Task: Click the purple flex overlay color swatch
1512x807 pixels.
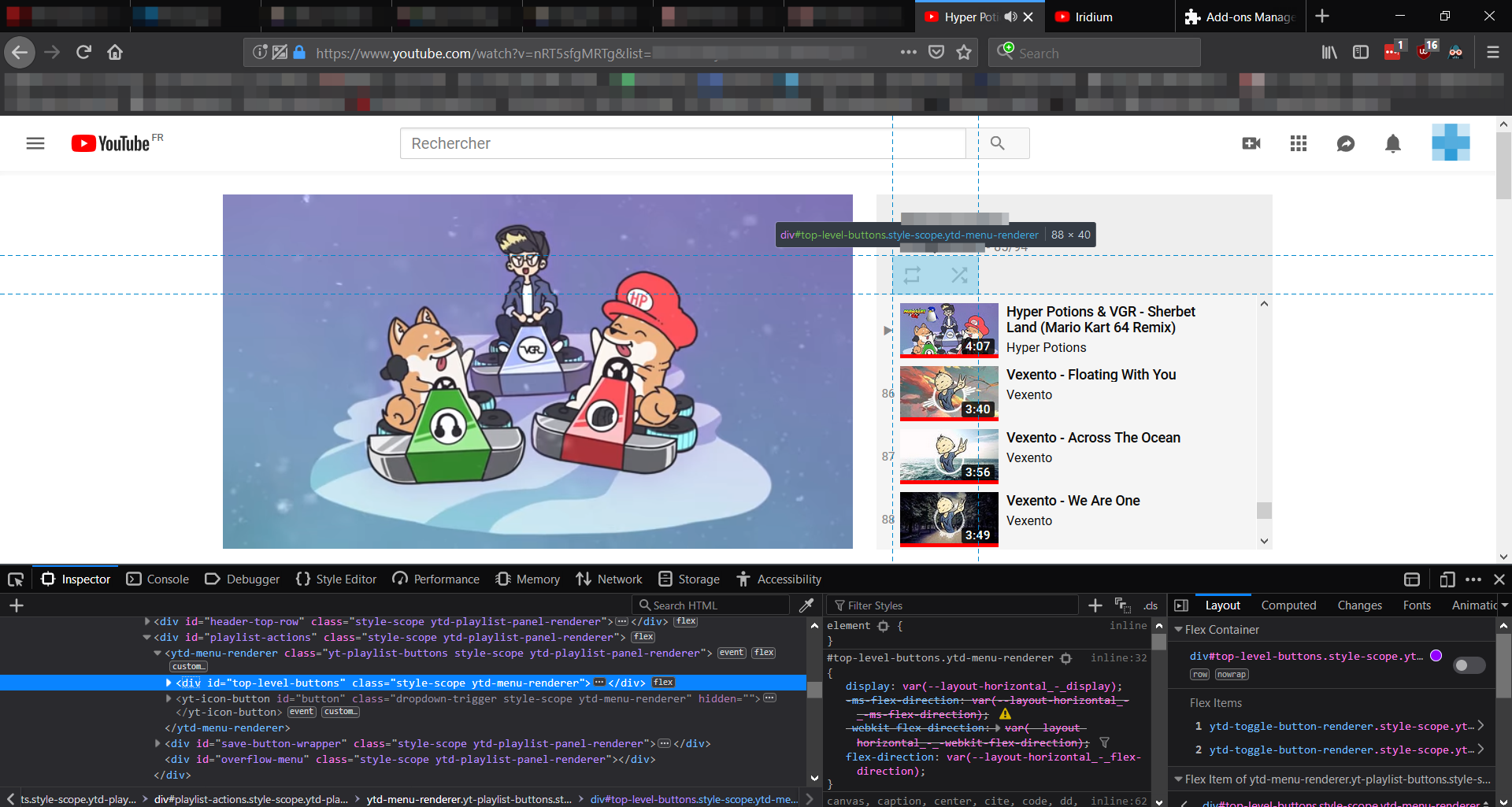Action: [1436, 656]
